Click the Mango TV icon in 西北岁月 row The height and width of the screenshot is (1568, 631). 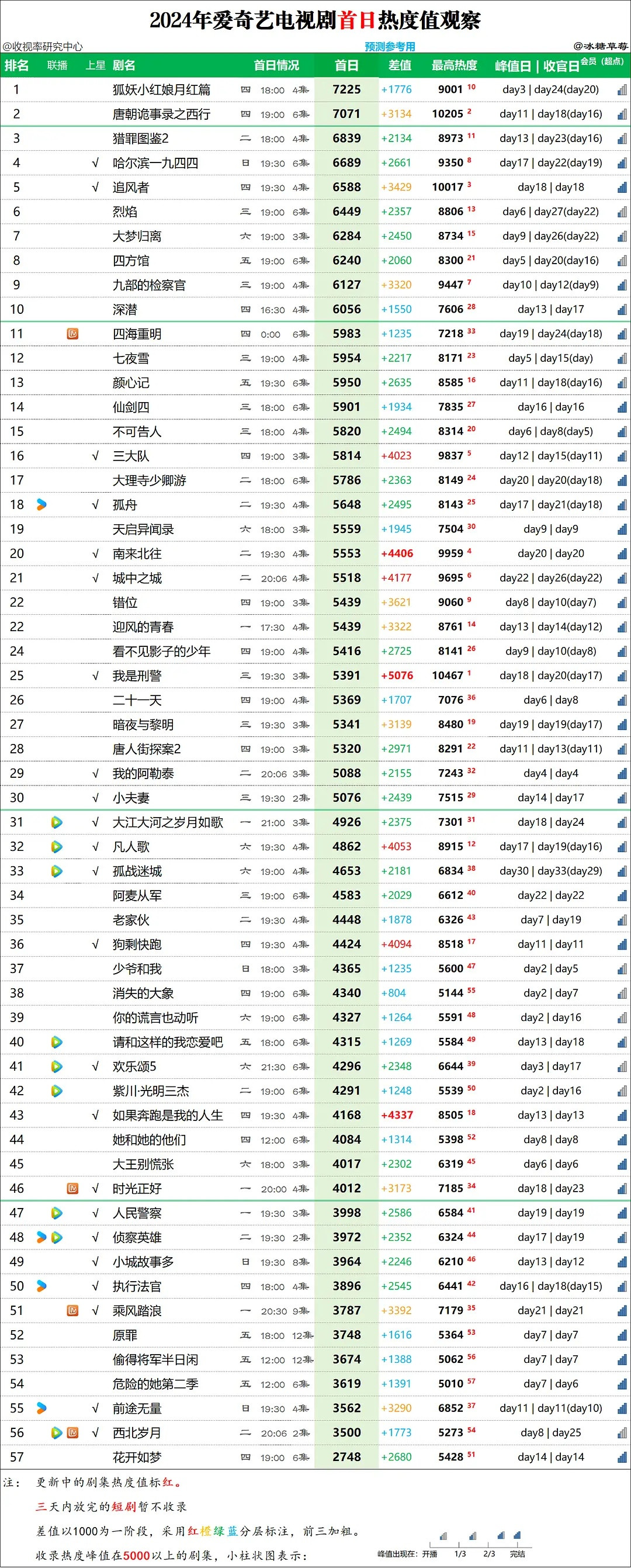point(72,1433)
